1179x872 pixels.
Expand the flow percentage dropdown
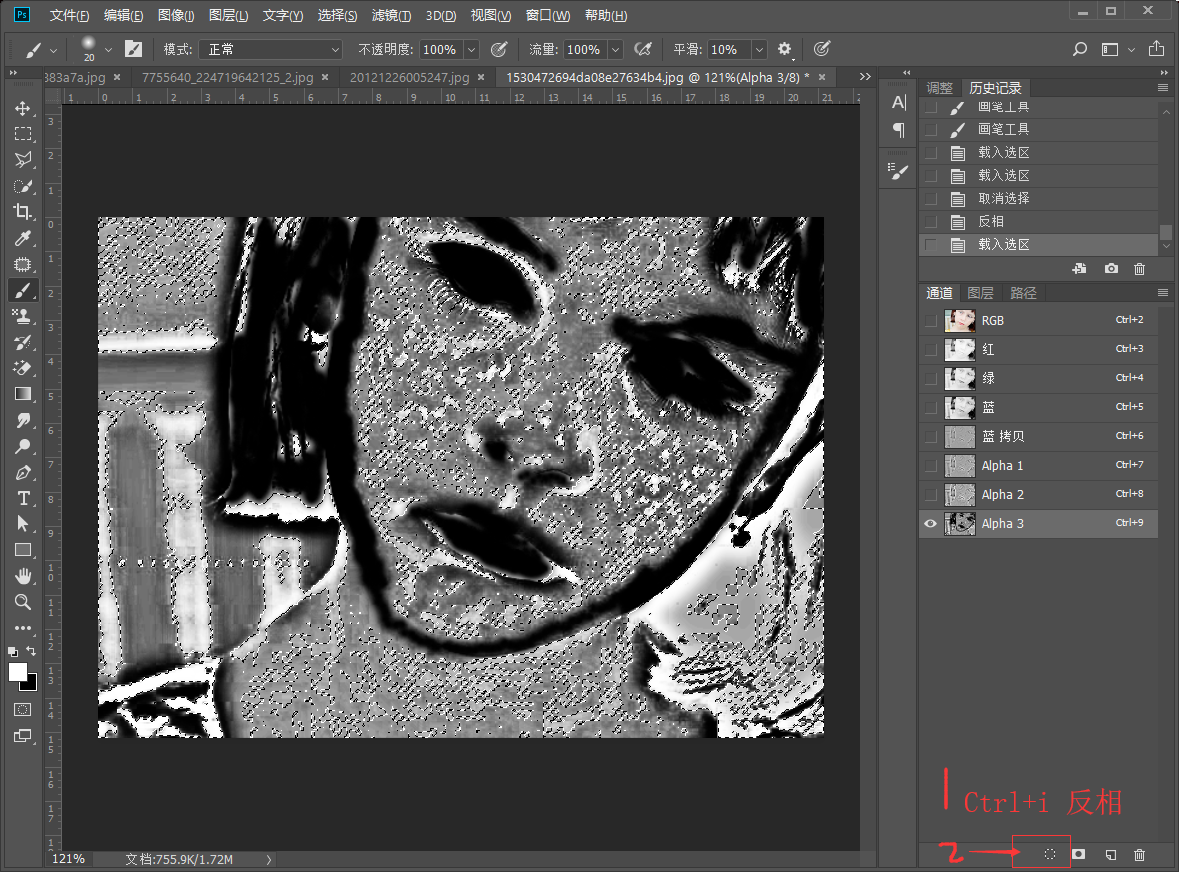point(615,49)
